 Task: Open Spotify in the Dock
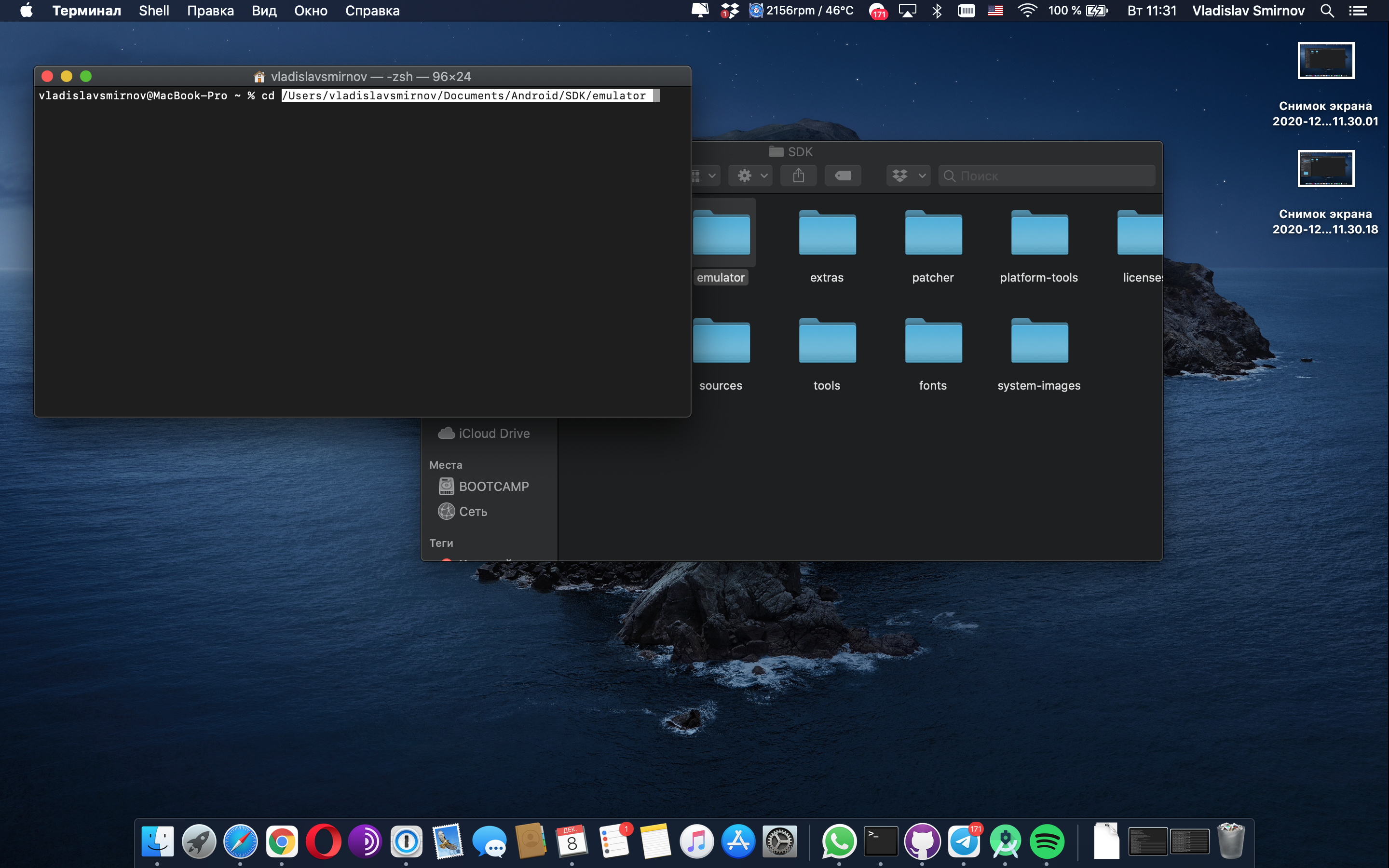[x=1047, y=841]
